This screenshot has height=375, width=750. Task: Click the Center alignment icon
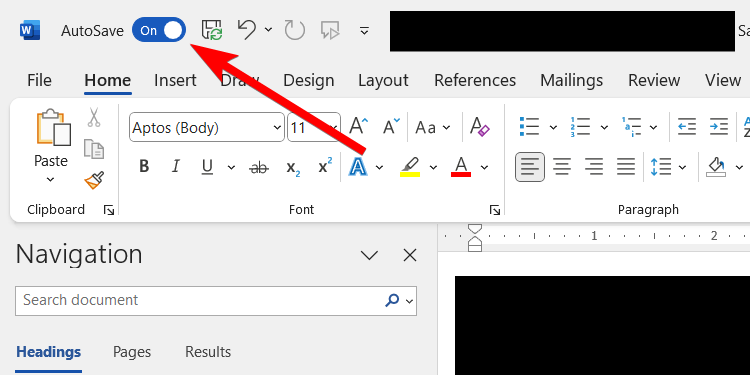click(562, 167)
